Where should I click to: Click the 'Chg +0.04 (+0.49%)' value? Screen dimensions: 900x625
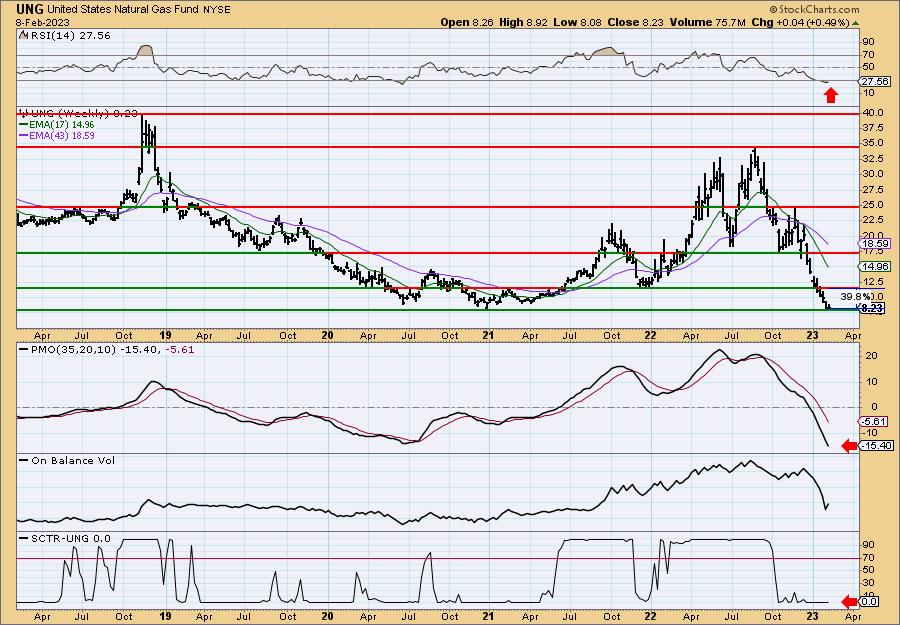[802, 22]
